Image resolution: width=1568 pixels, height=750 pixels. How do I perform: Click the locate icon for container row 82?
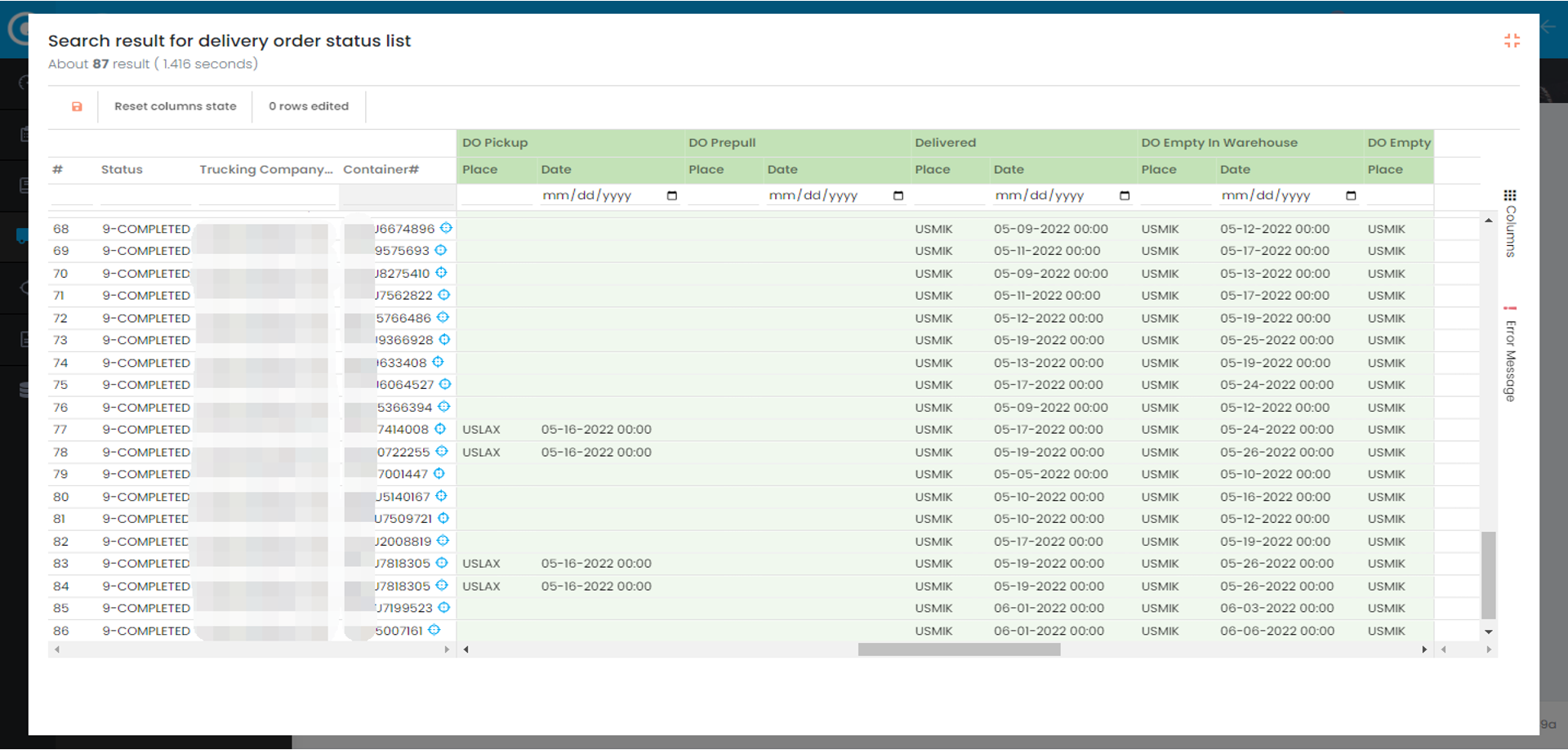pyautogui.click(x=443, y=541)
